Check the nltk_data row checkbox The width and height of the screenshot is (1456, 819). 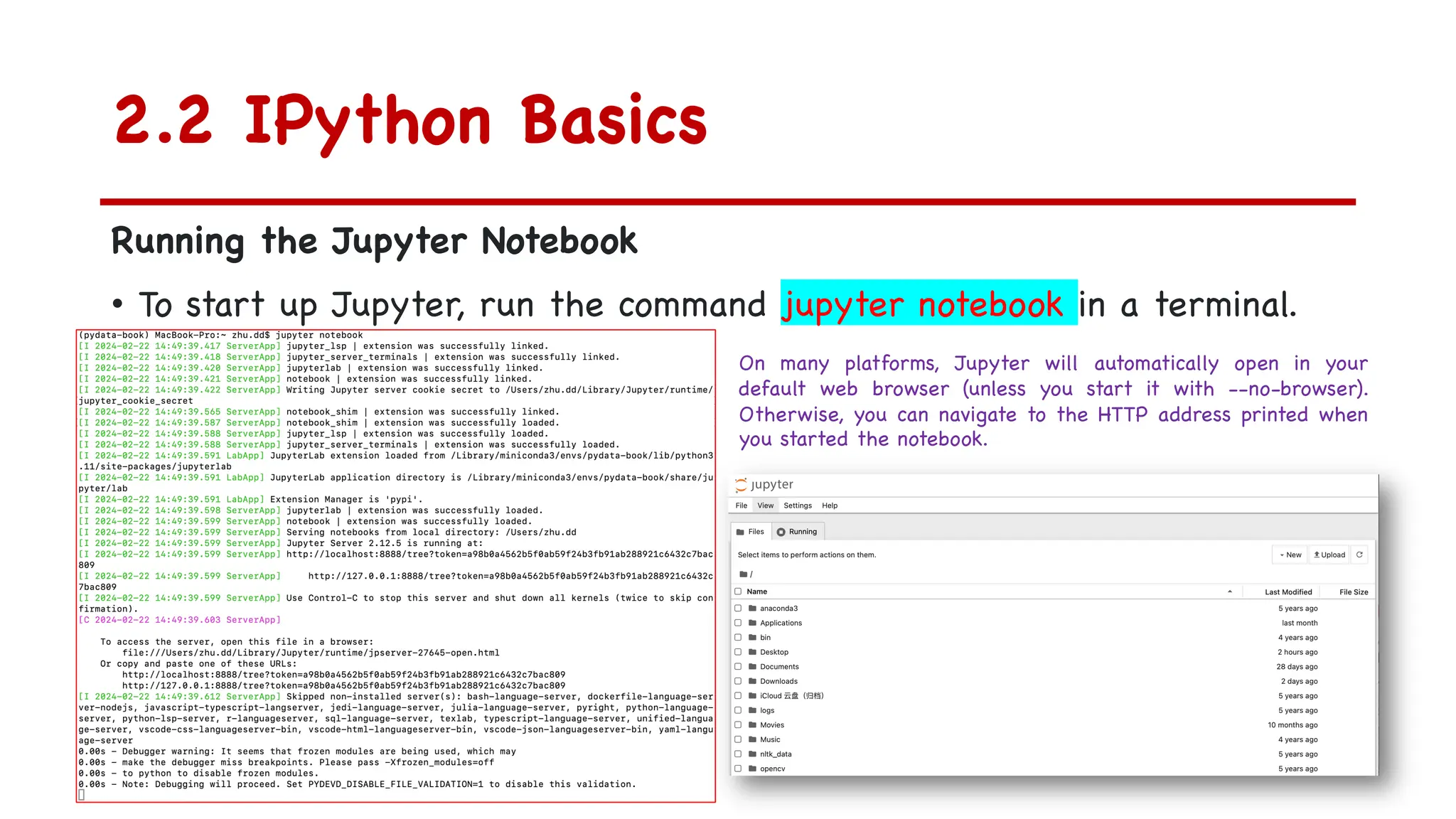738,754
